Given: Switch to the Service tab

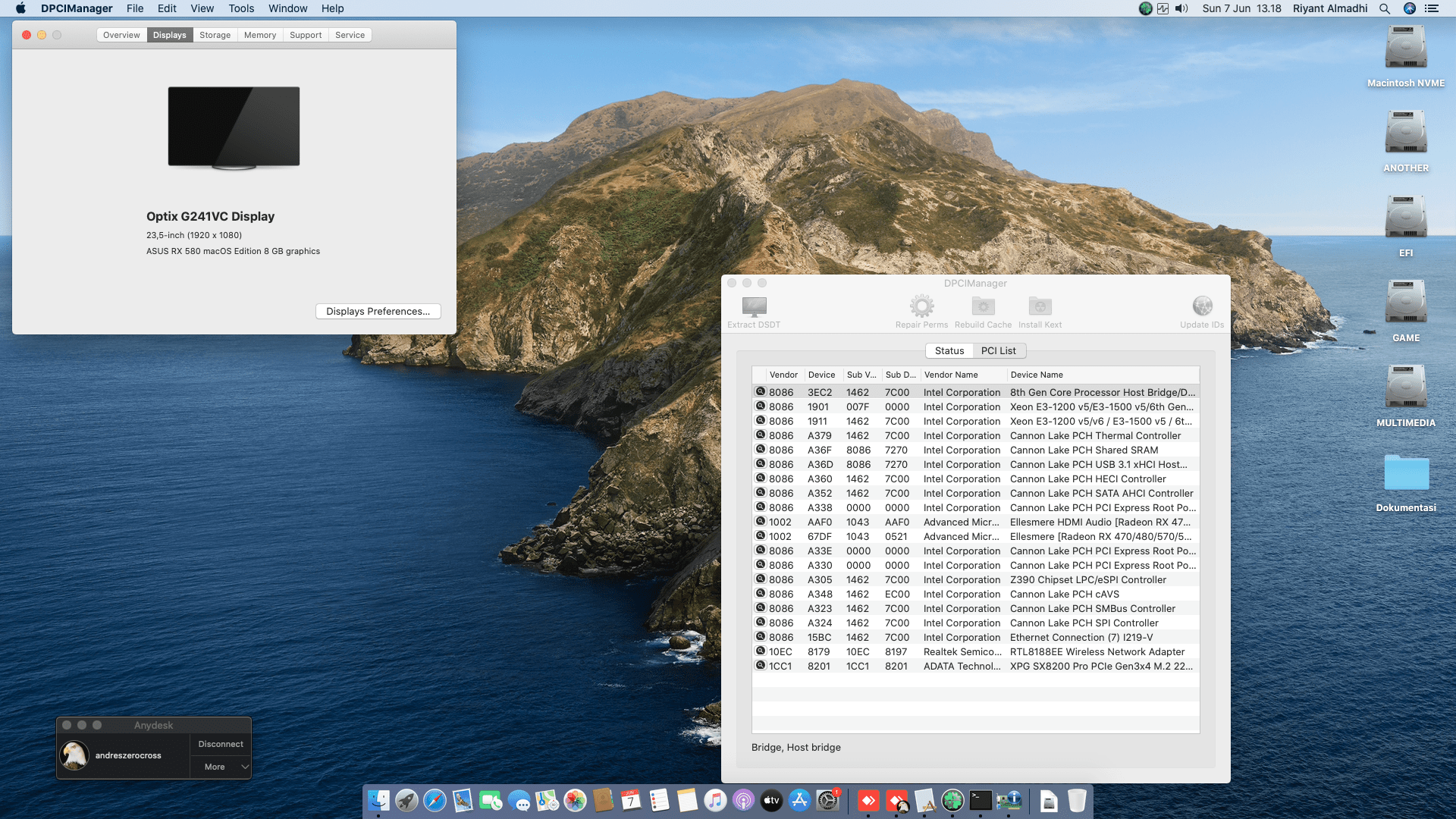Looking at the screenshot, I should [350, 35].
